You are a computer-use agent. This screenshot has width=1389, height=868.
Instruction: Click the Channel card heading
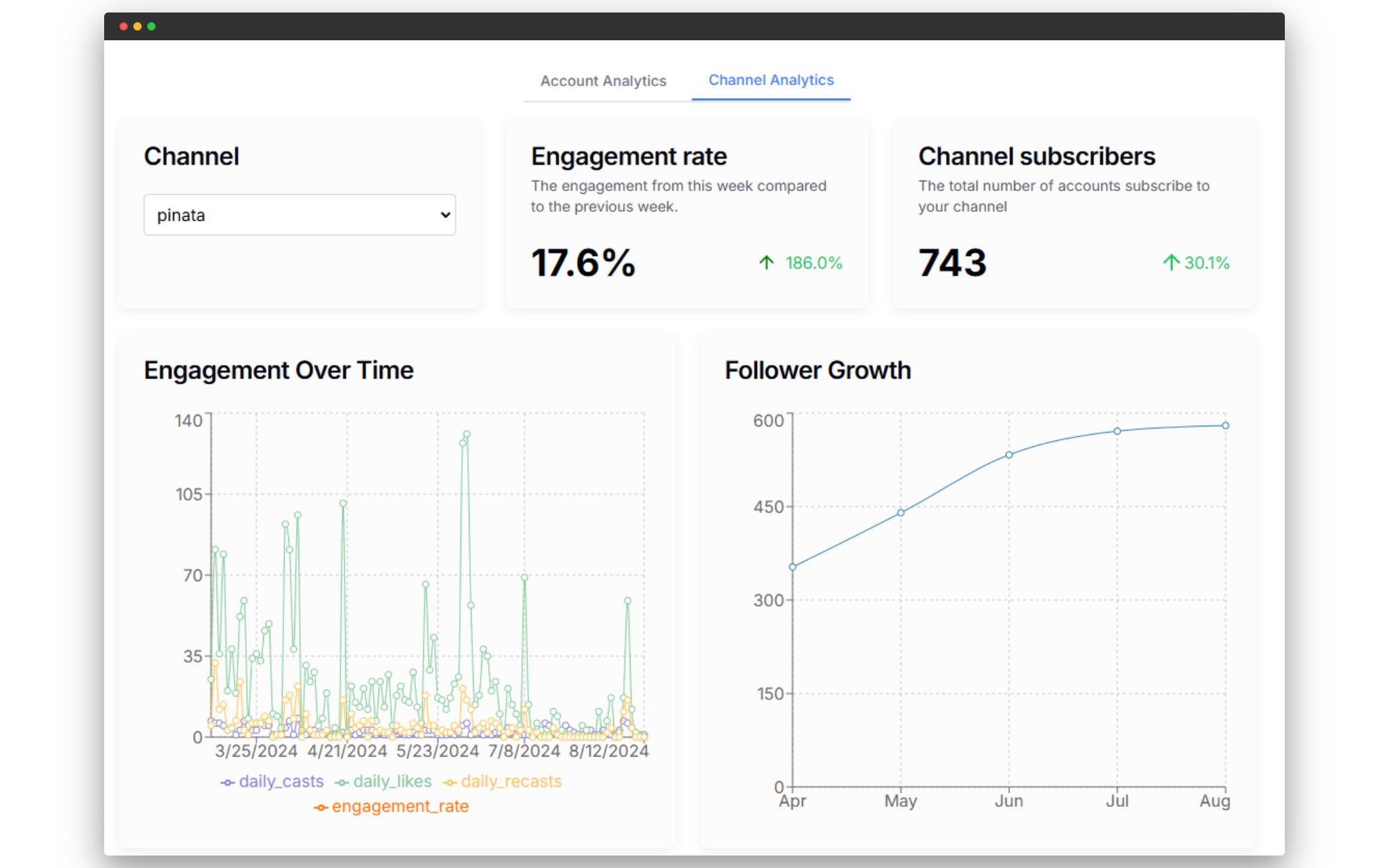tap(191, 157)
